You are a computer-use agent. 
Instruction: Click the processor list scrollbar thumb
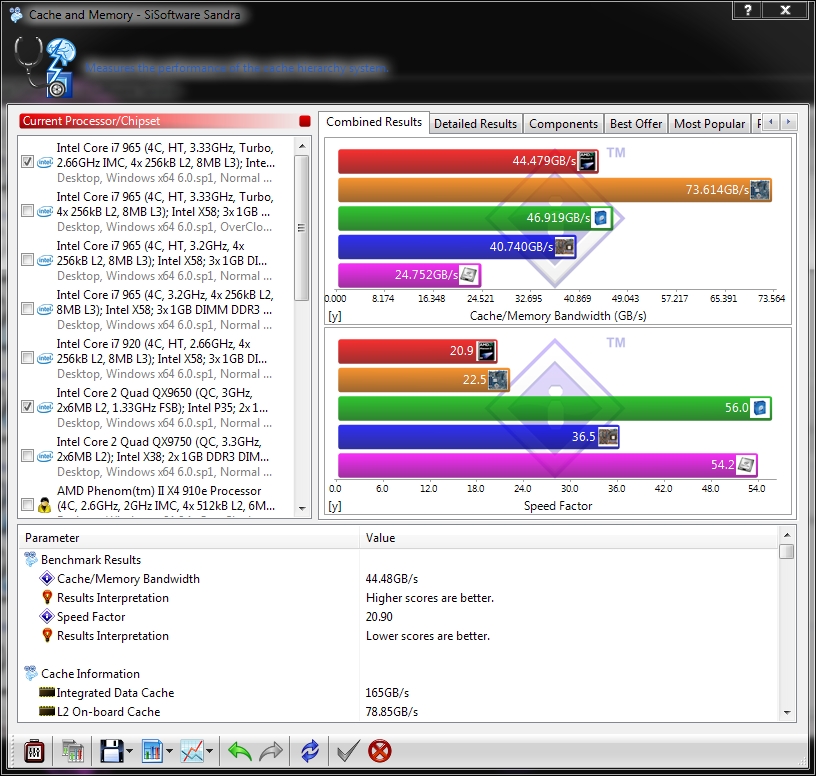pos(301,228)
